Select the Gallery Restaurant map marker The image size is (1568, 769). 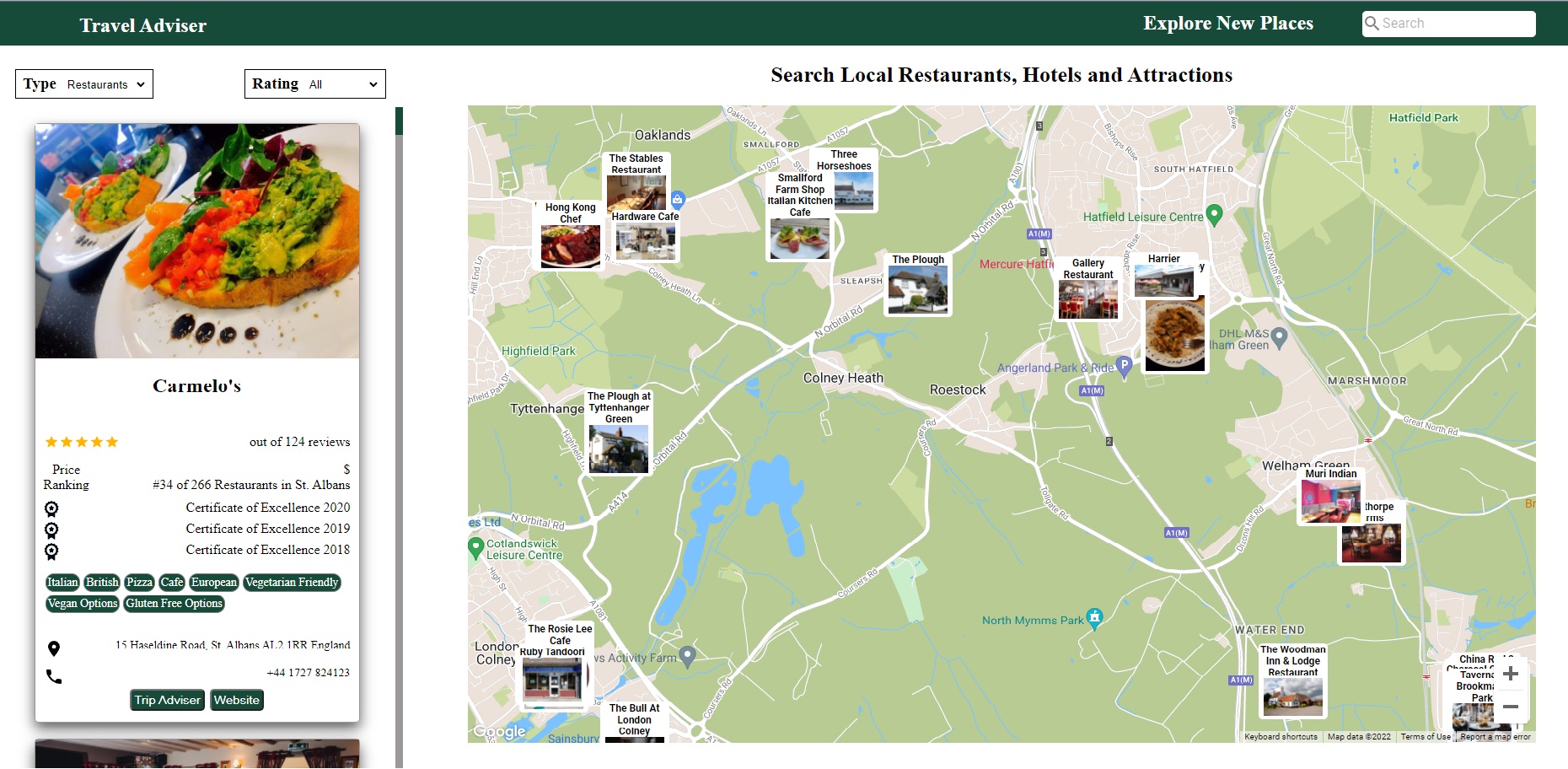(x=1088, y=289)
